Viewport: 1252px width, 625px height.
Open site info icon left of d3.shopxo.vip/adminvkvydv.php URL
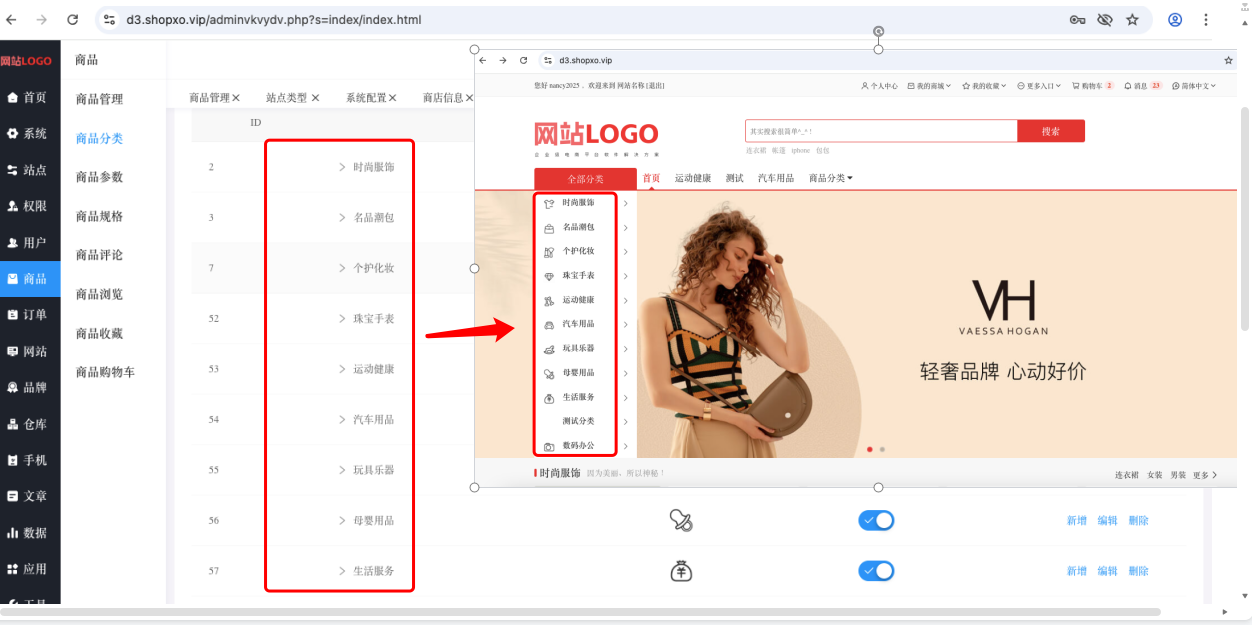pos(110,19)
